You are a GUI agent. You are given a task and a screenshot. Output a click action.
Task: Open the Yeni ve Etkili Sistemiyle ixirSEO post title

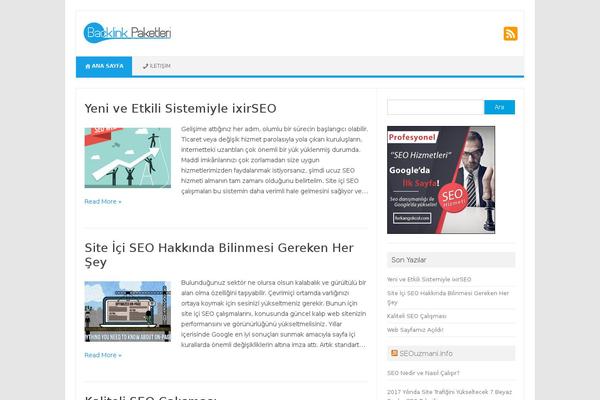click(x=180, y=108)
